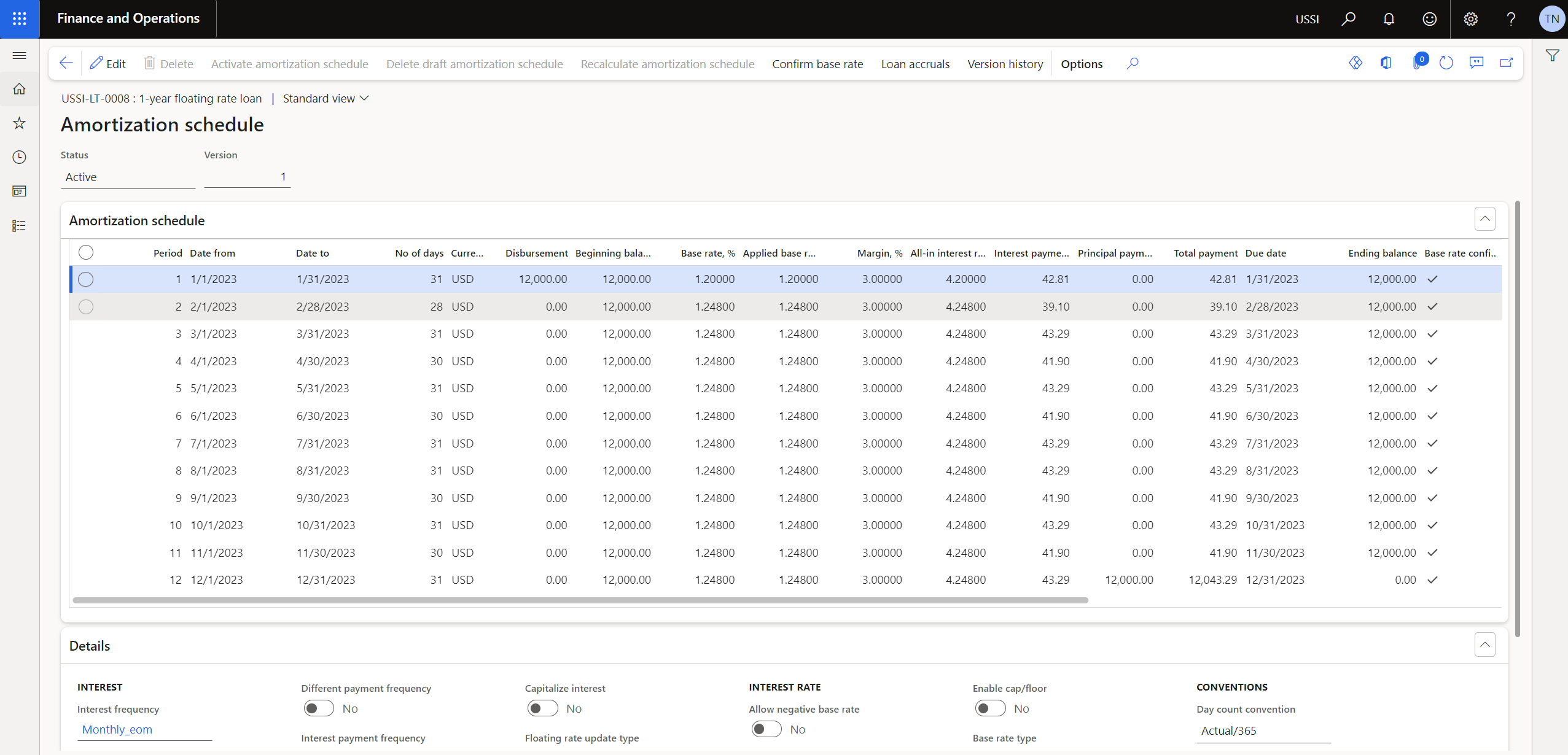Click the Confirm base rate button
This screenshot has height=755, width=1568.
[817, 63]
